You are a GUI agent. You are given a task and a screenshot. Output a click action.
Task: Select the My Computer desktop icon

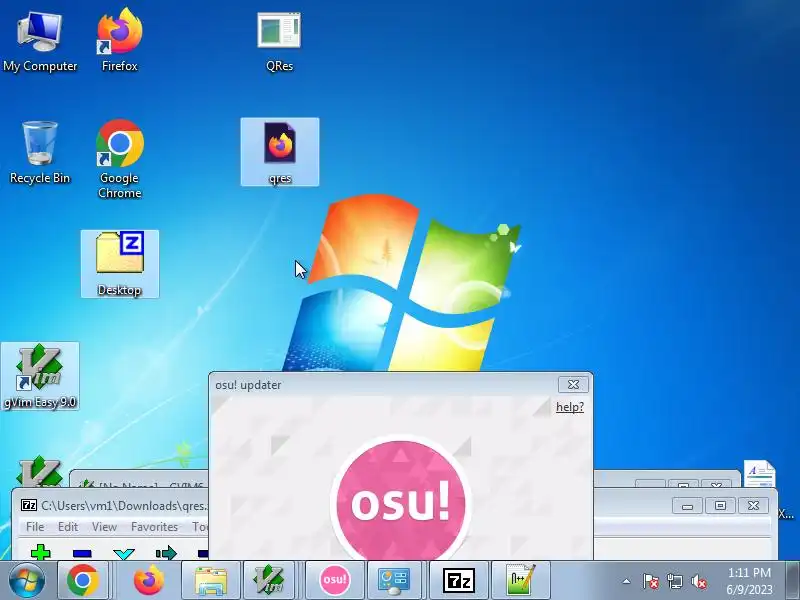pyautogui.click(x=40, y=41)
